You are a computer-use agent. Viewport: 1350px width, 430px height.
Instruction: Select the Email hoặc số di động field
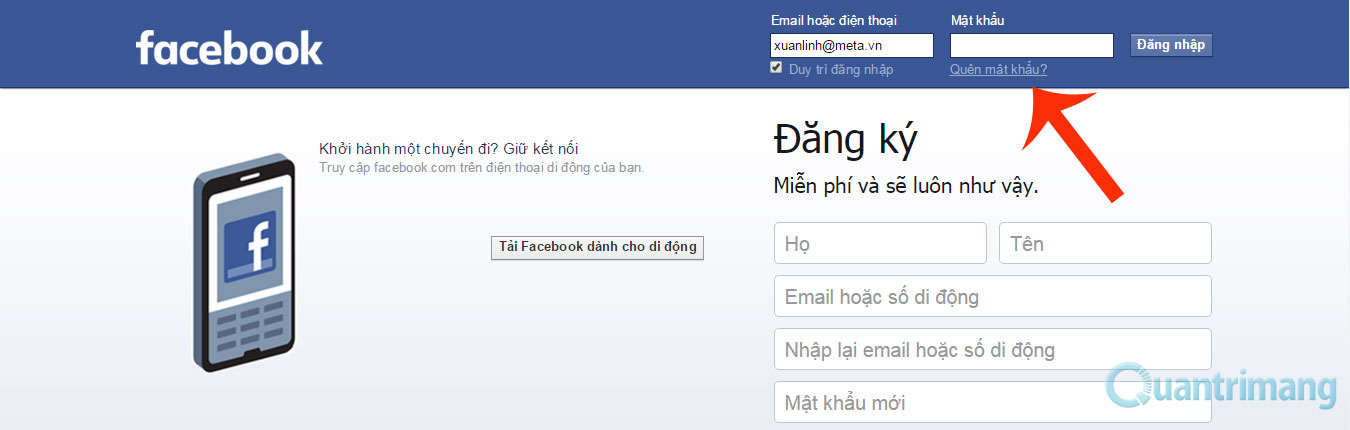993,296
